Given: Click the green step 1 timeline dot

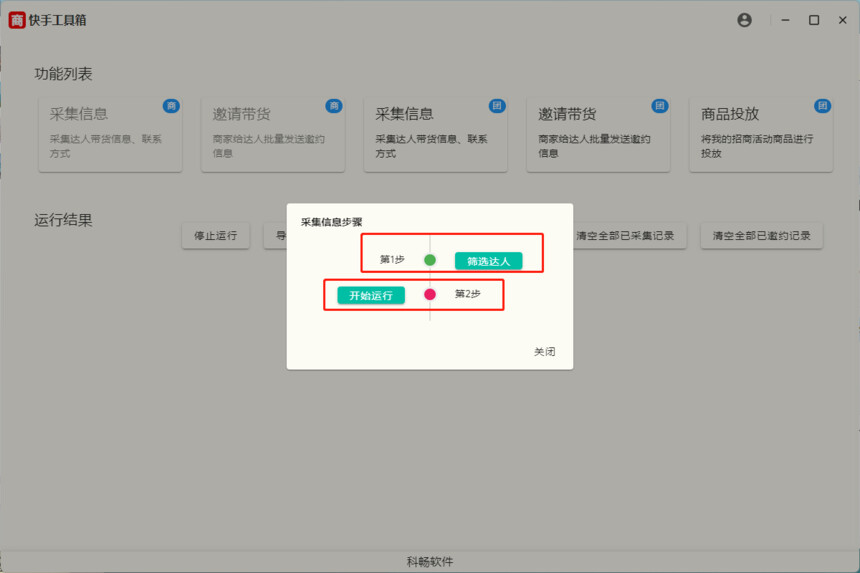Looking at the screenshot, I should (x=430, y=260).
